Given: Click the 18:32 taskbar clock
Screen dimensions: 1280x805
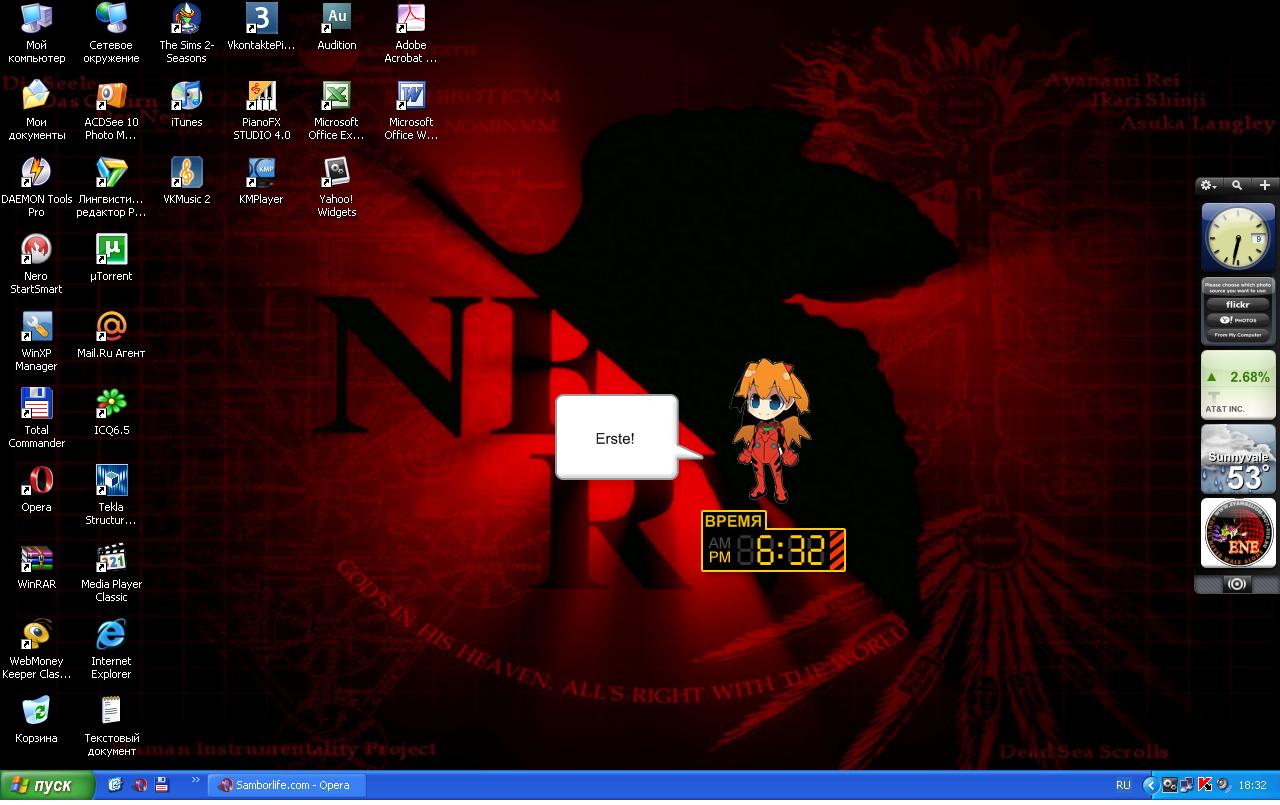Looking at the screenshot, I should [1252, 785].
